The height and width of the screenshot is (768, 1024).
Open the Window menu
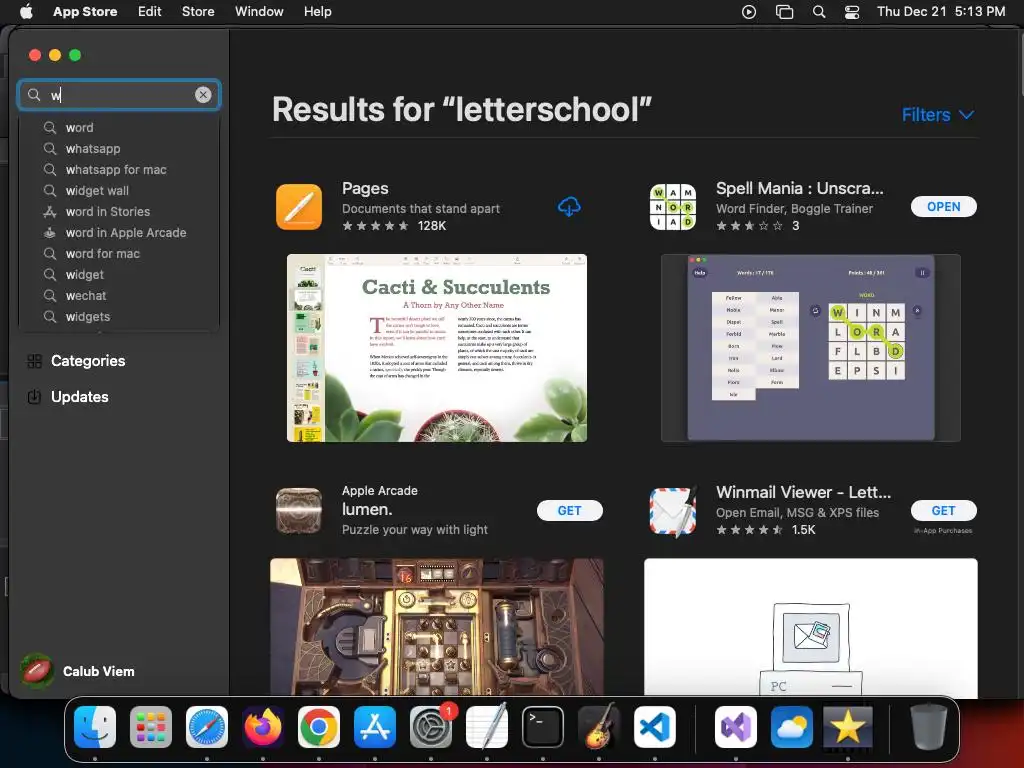259,11
